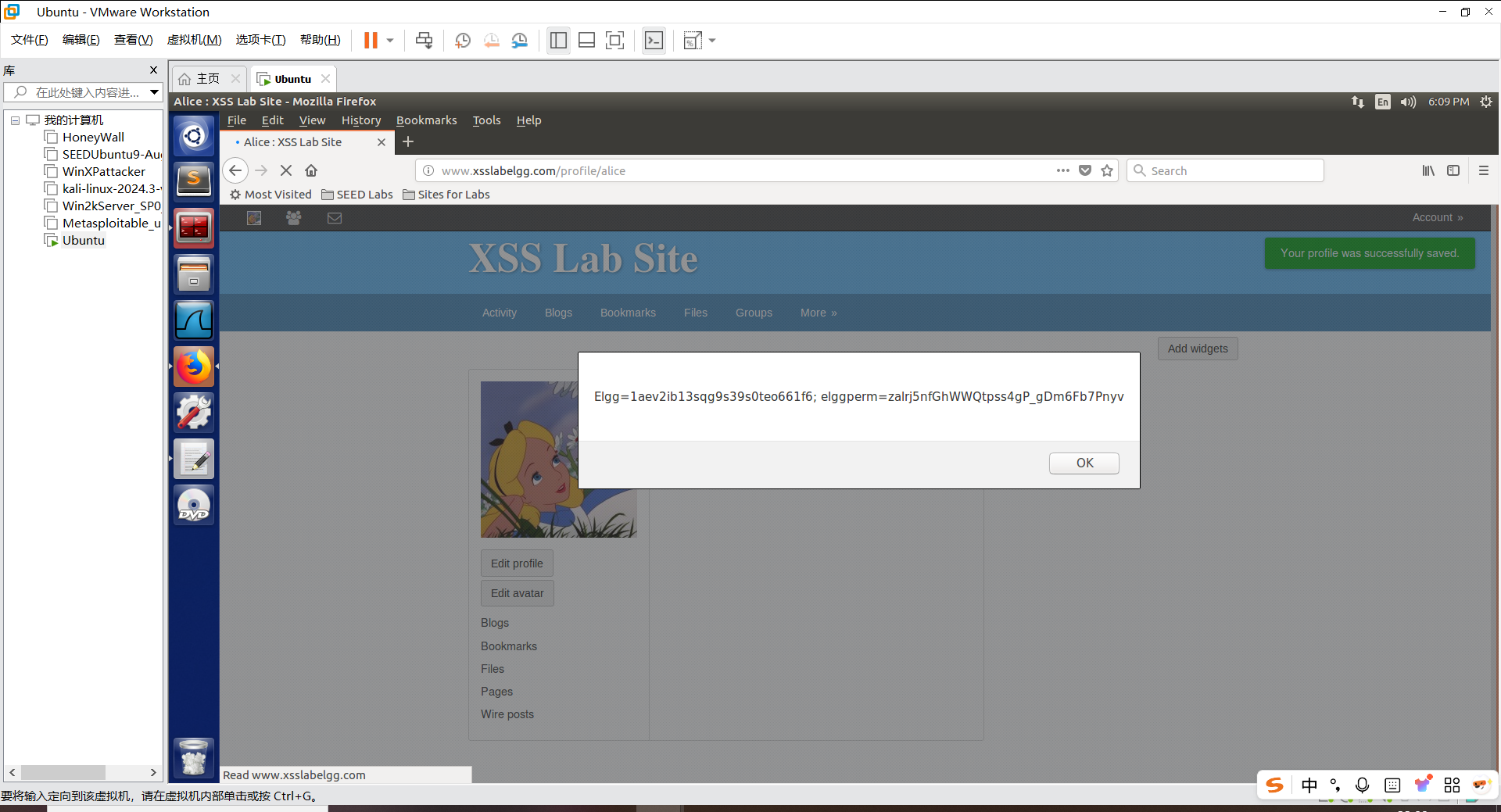The image size is (1501, 812).
Task: Open the 选项卡(T) menu
Action: point(260,40)
